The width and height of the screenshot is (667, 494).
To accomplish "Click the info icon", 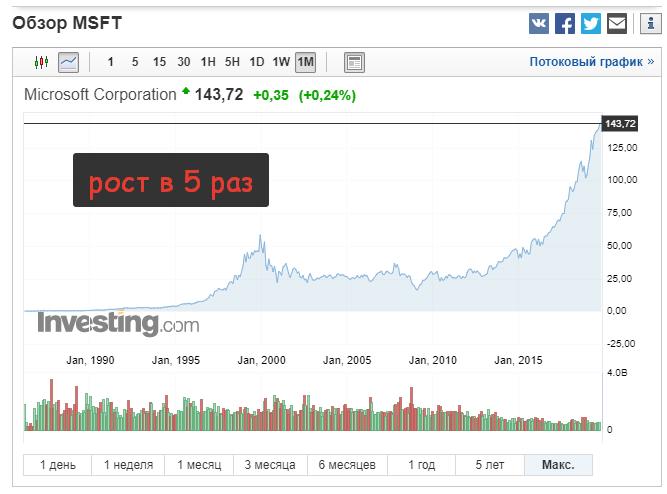I will pos(645,23).
